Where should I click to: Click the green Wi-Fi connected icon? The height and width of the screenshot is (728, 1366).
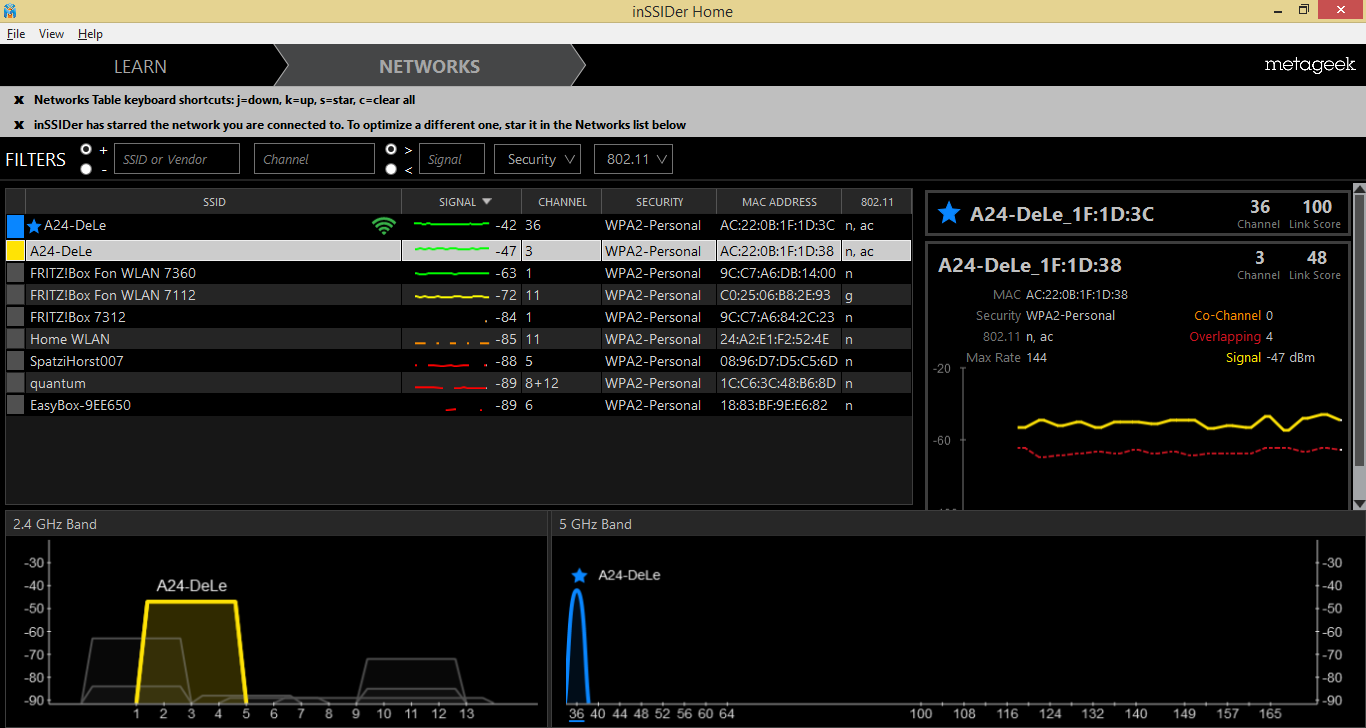(383, 226)
